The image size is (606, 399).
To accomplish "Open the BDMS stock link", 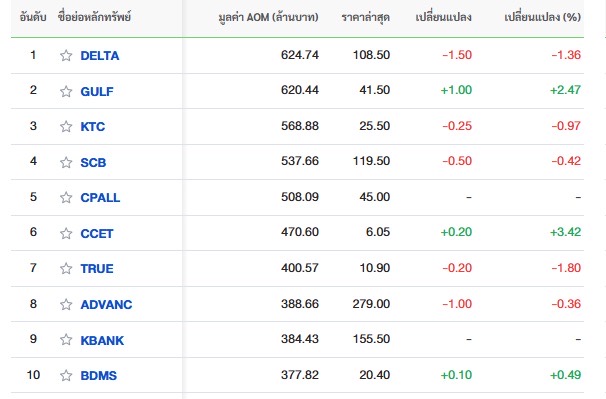I will tap(99, 375).
